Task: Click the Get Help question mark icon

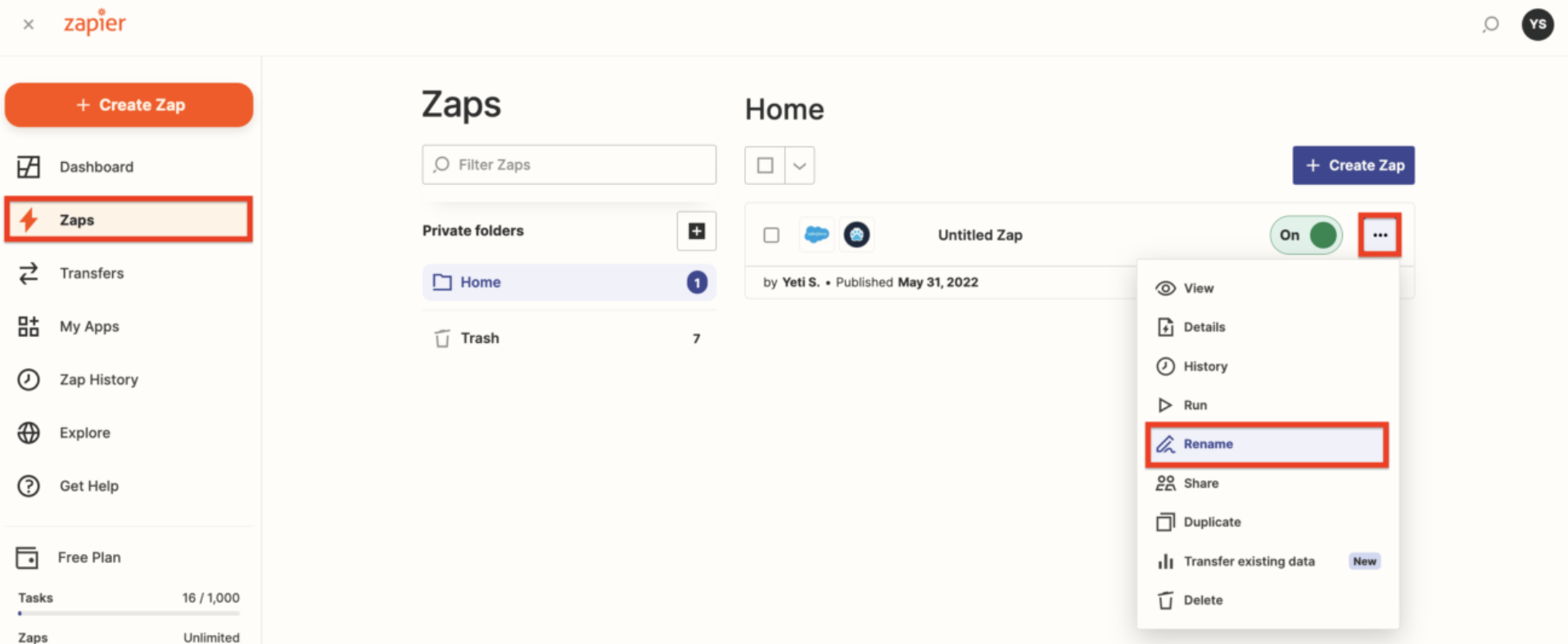Action: pyautogui.click(x=29, y=486)
